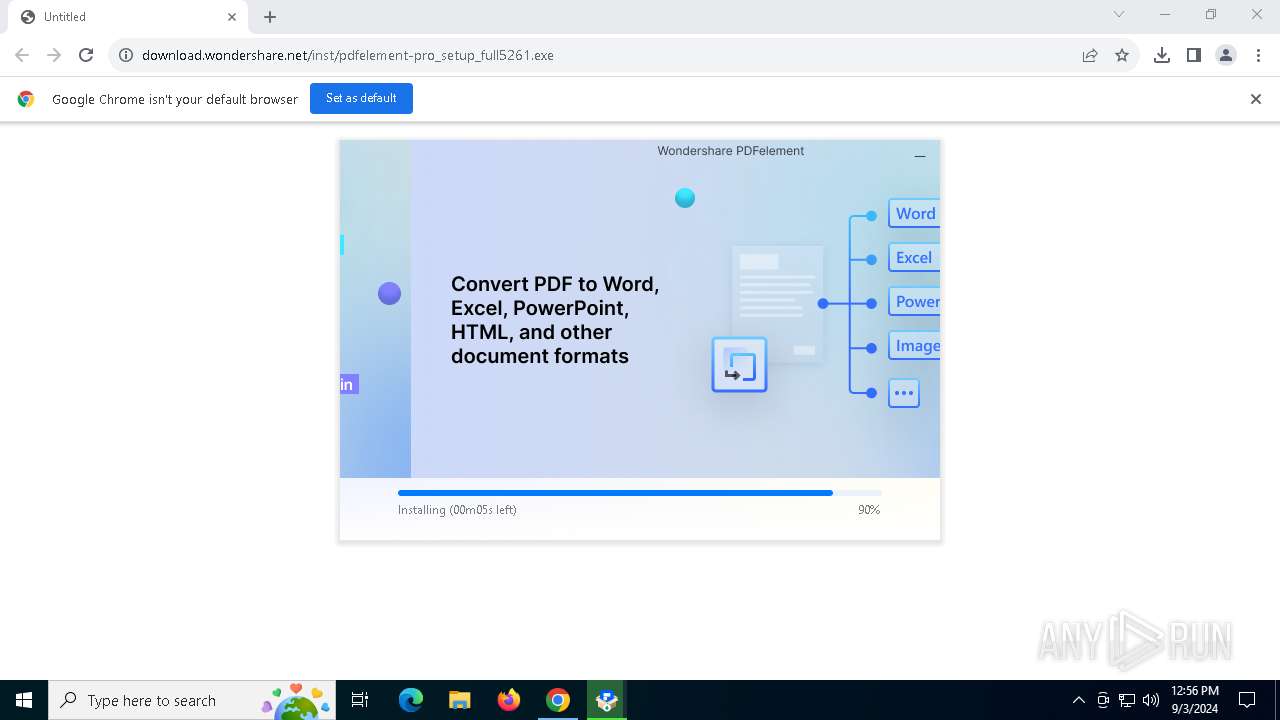Image resolution: width=1280 pixels, height=720 pixels.
Task: Open the tab search chevron
Action: (1119, 14)
